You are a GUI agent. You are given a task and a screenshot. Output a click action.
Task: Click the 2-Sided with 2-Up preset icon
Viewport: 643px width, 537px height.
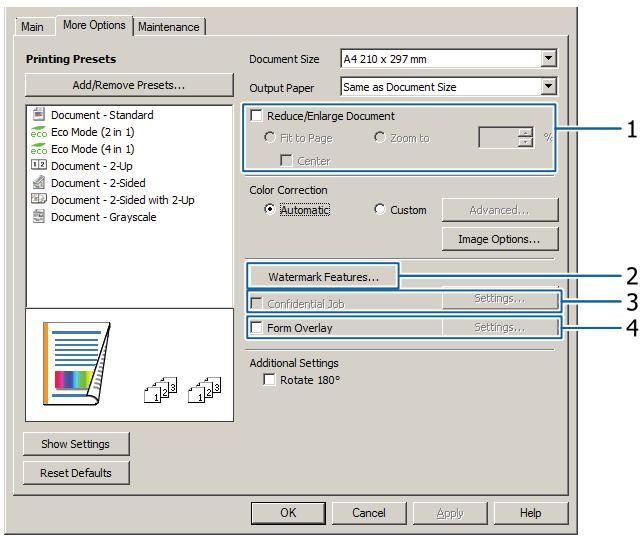pos(39,199)
